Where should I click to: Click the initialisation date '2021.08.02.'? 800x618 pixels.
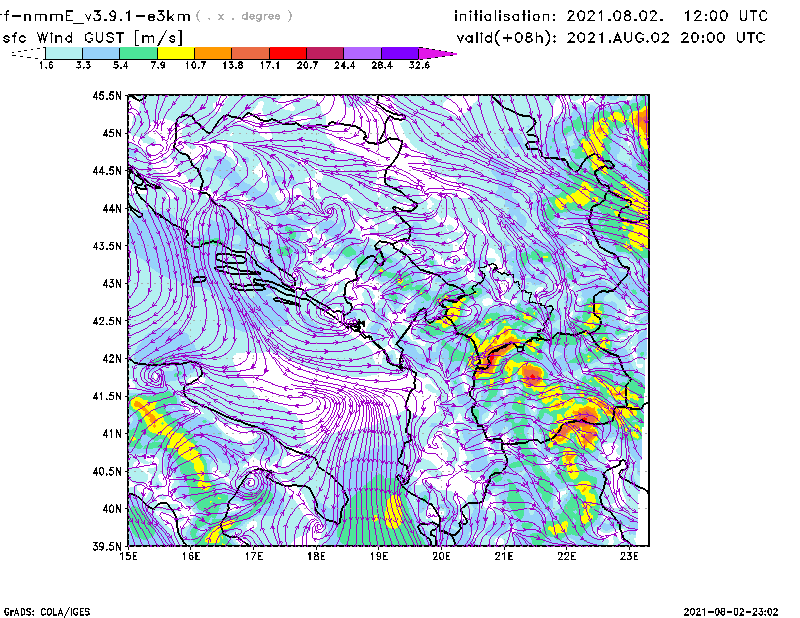615,16
